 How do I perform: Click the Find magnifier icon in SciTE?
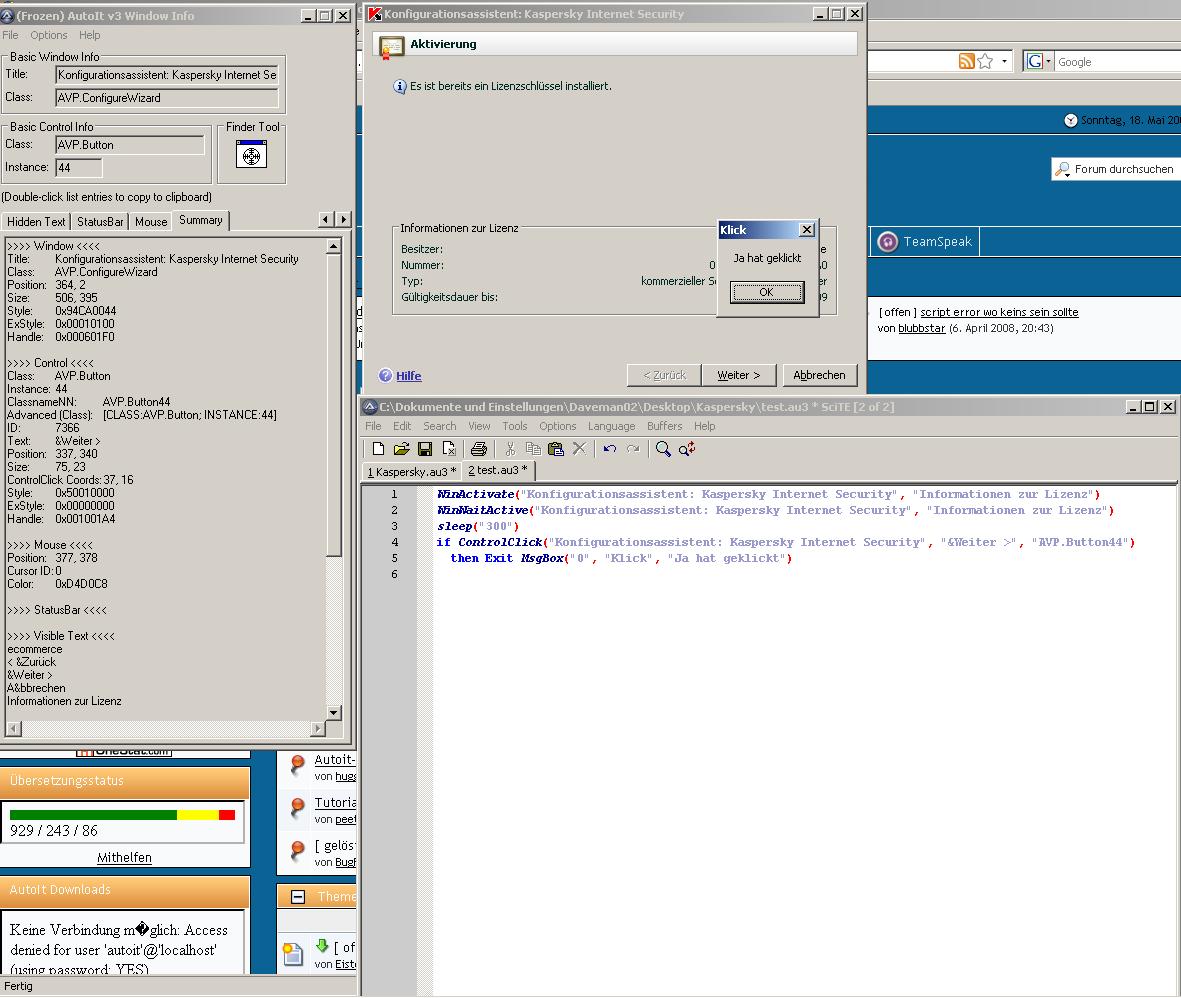tap(663, 449)
